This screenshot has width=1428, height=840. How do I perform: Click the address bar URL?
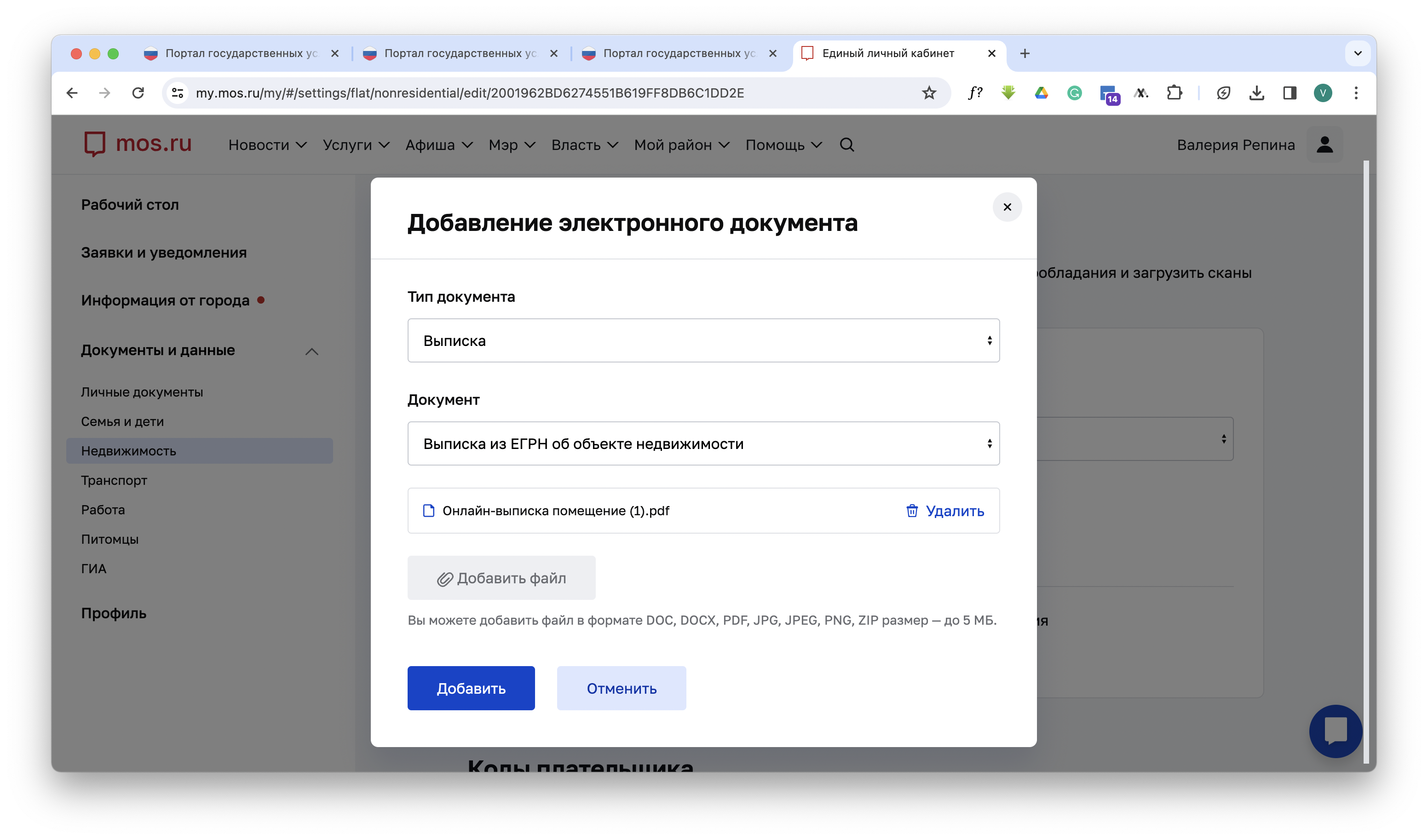point(469,93)
